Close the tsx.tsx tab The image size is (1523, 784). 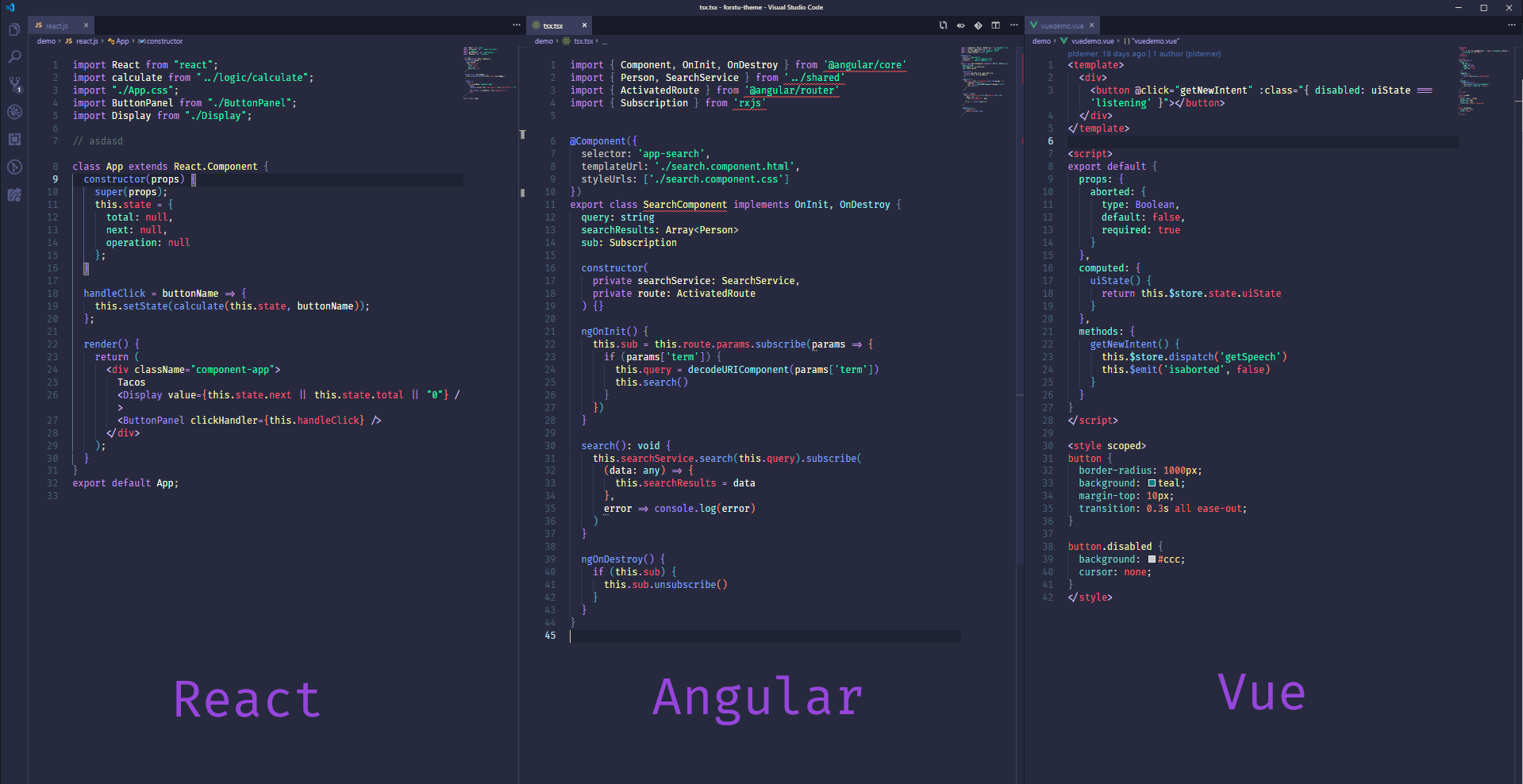click(584, 25)
